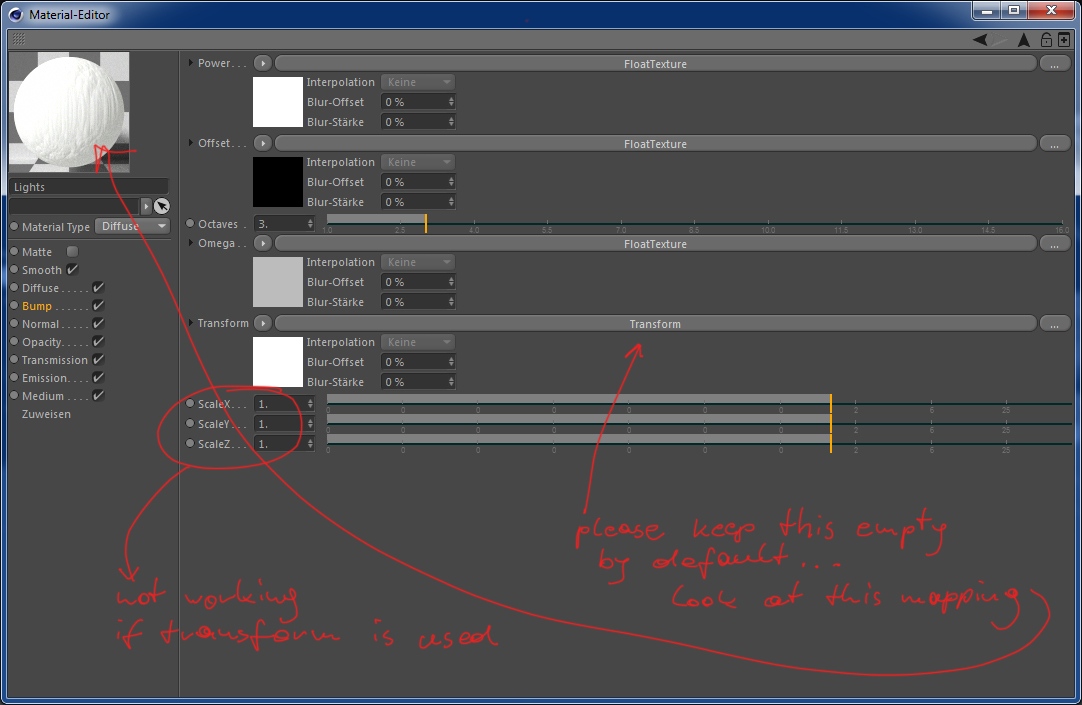The width and height of the screenshot is (1082, 705).
Task: Expand the Transform disclosure triangle
Action: [x=190, y=323]
